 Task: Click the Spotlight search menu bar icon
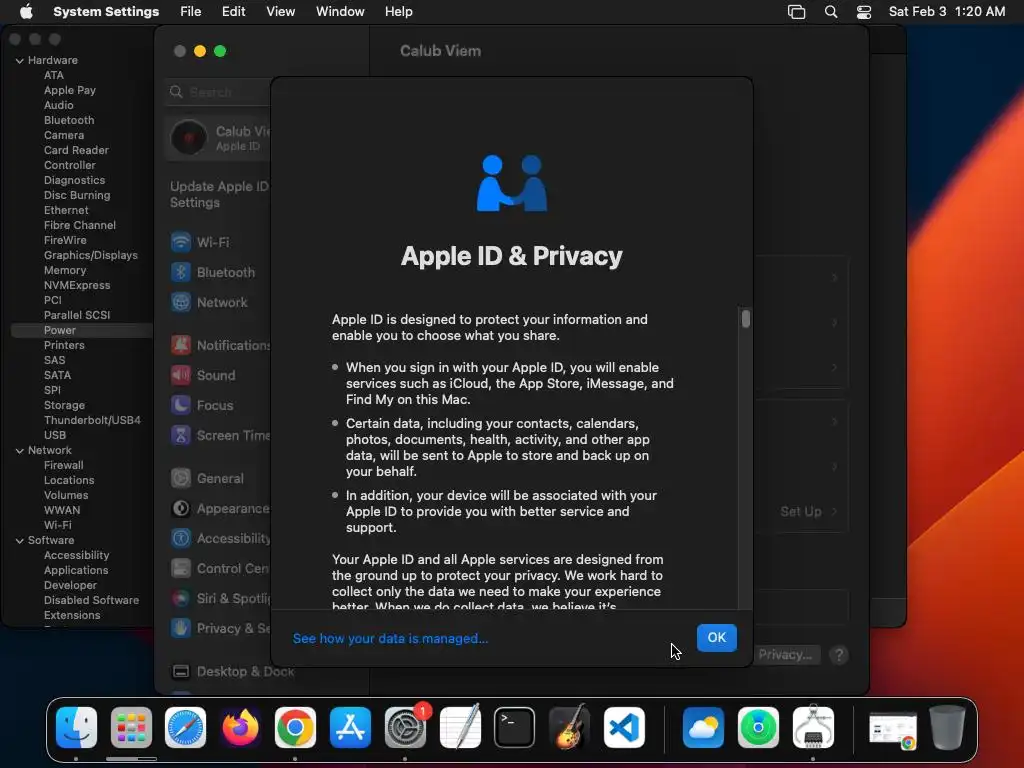(x=831, y=12)
